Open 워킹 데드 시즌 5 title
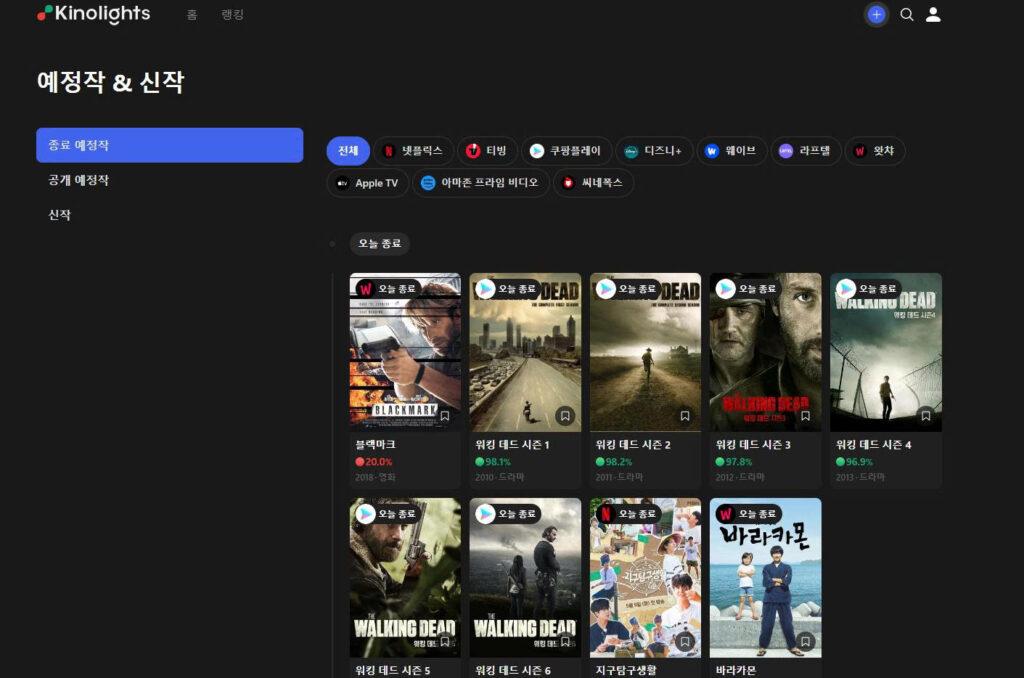 pos(392,670)
